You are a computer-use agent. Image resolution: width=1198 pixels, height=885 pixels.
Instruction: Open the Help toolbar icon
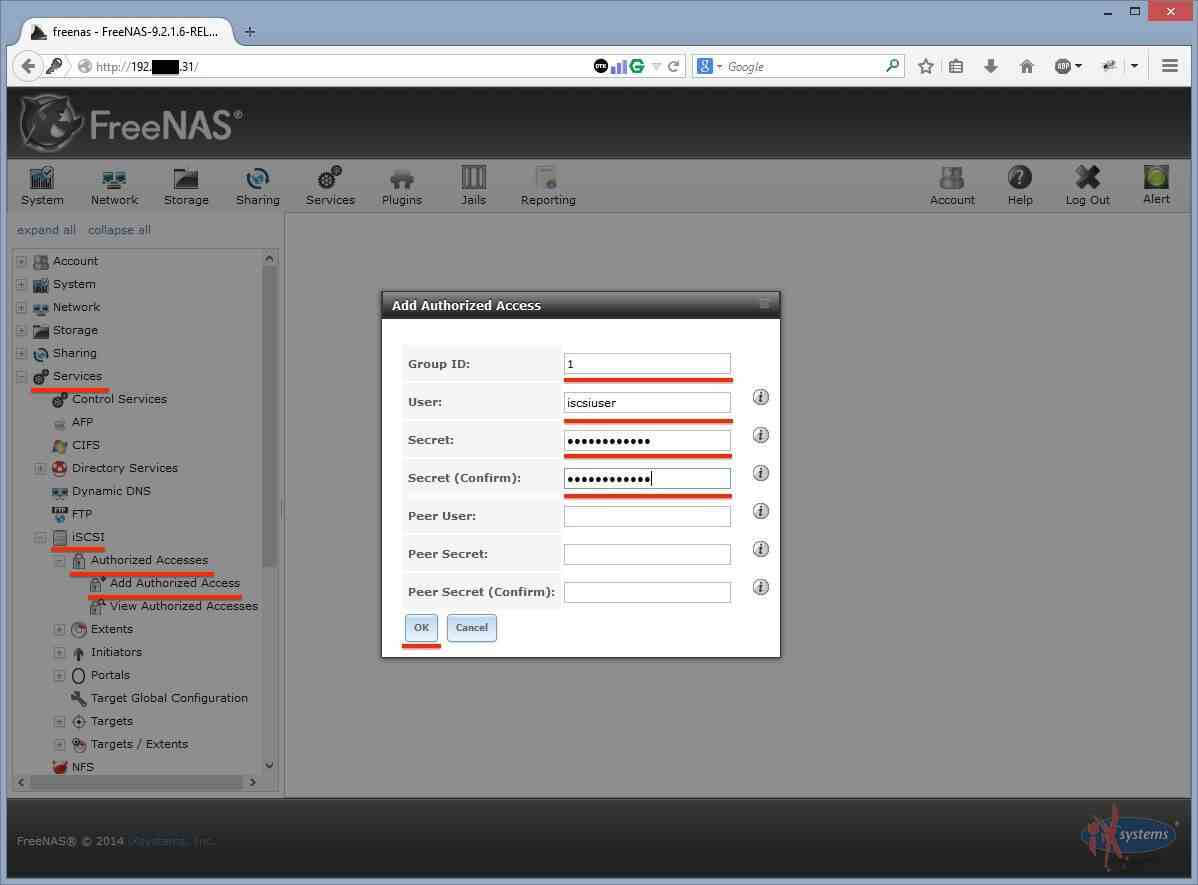click(x=1019, y=186)
